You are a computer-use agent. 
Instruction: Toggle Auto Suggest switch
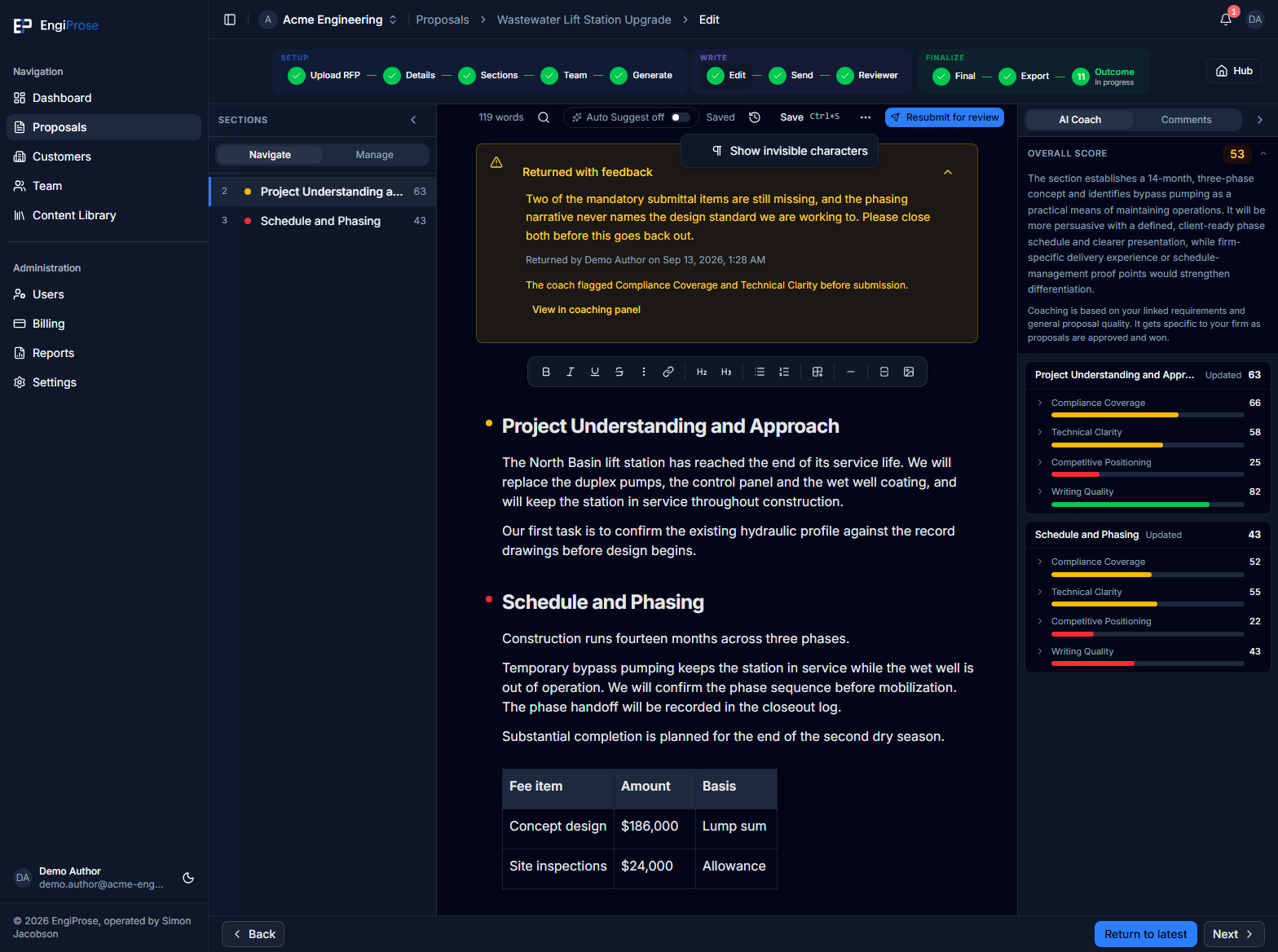tap(680, 117)
